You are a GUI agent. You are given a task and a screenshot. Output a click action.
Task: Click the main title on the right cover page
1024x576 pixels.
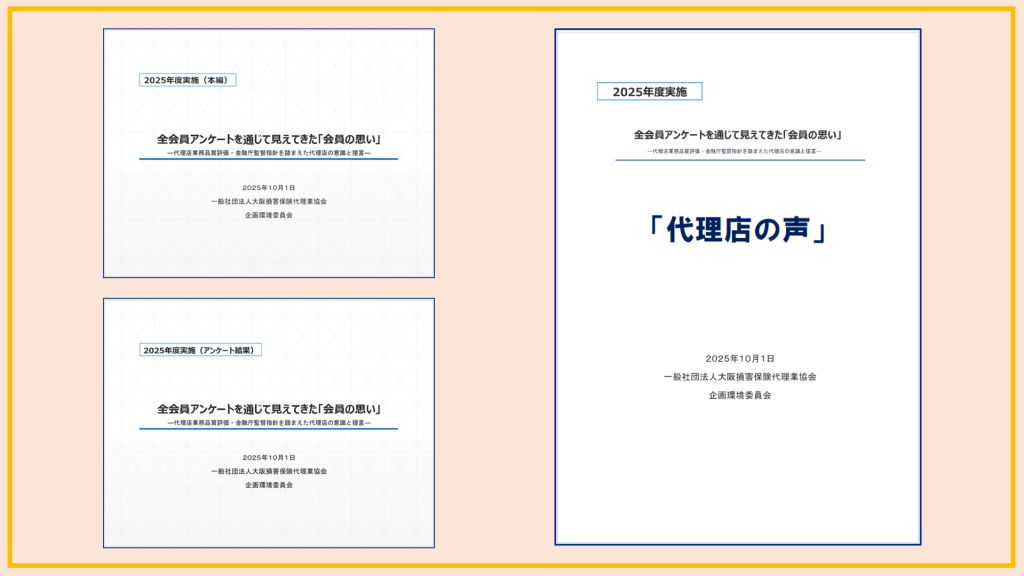point(739,135)
